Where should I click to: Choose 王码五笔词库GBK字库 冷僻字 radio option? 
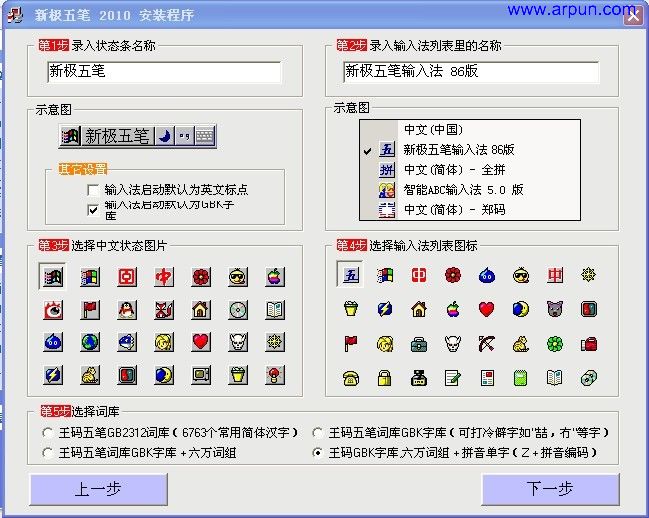[317, 433]
